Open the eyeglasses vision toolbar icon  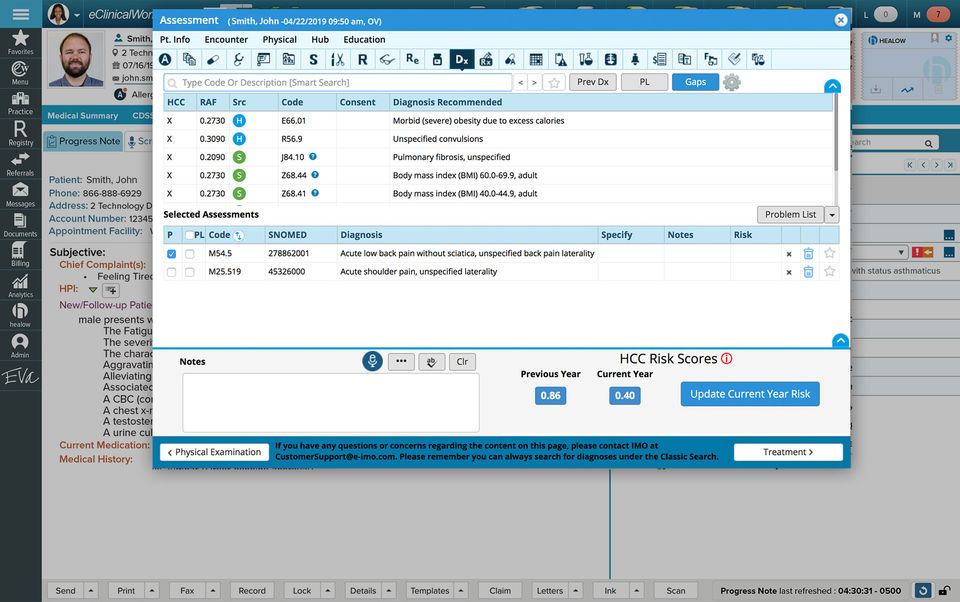(387, 59)
